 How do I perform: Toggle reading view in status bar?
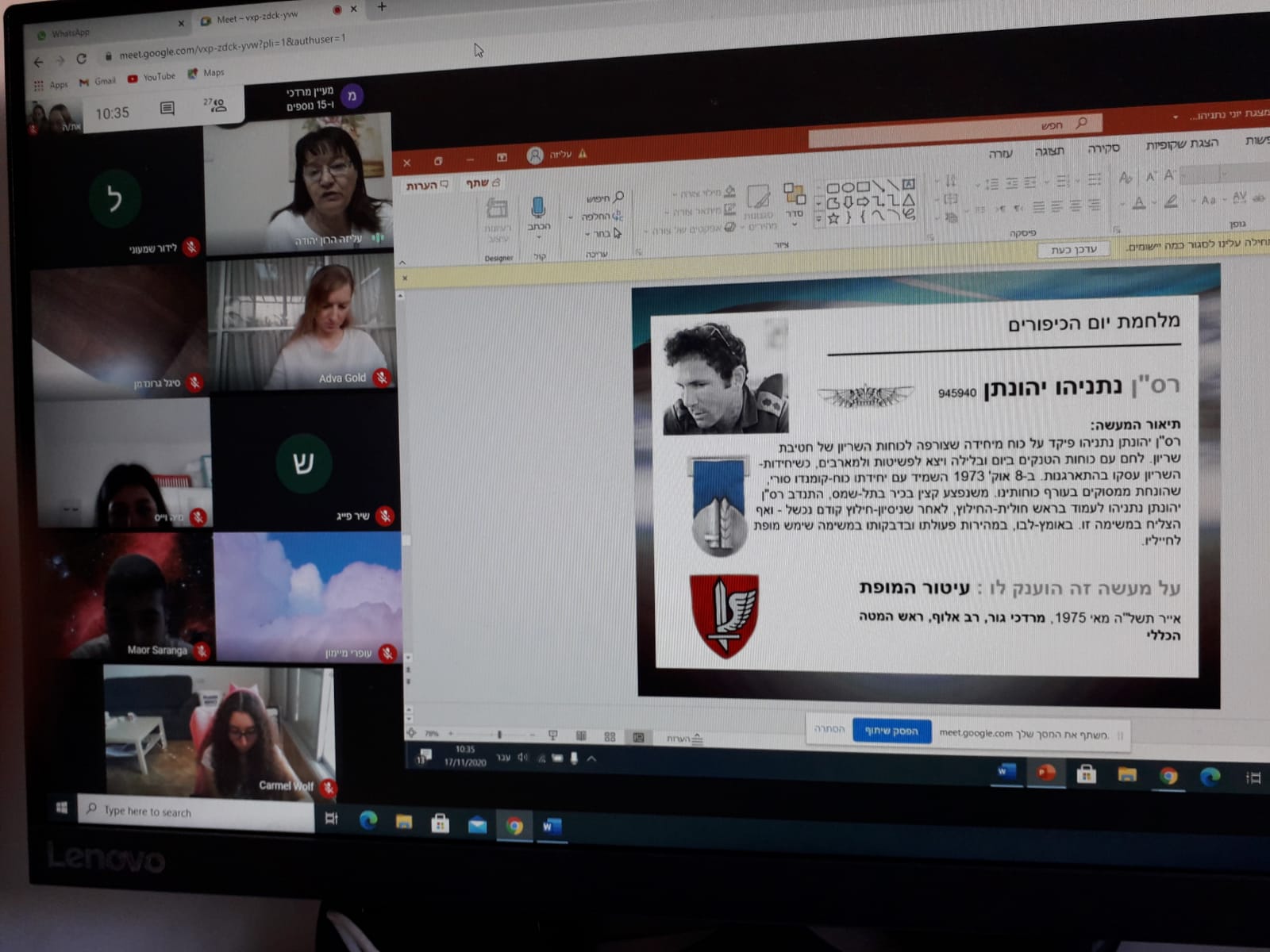[x=582, y=736]
